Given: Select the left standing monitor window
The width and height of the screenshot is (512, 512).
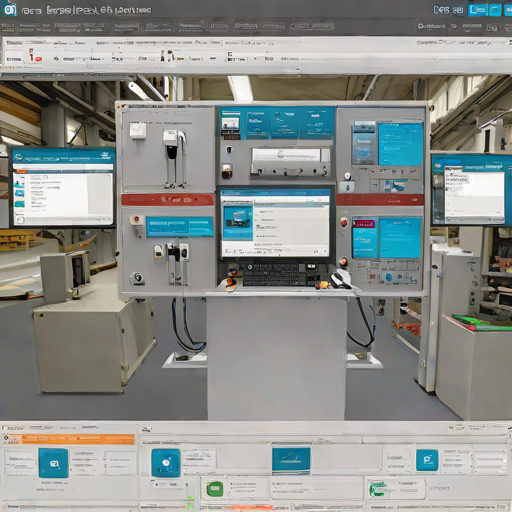Looking at the screenshot, I should point(63,188).
